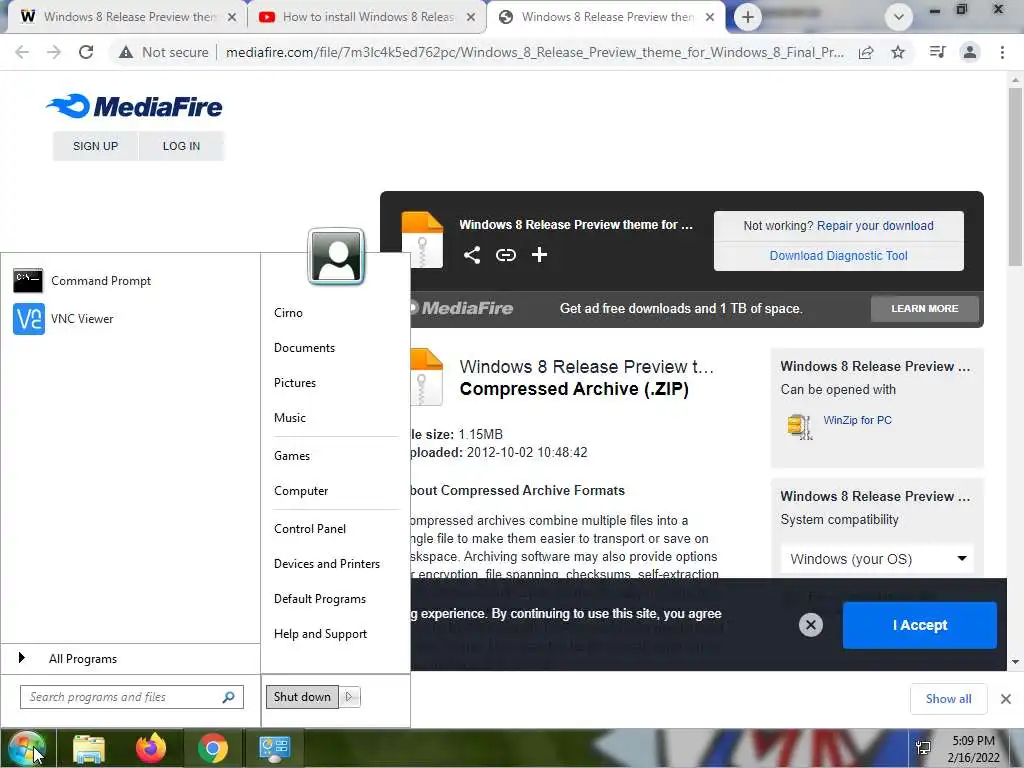Open File Explorer from taskbar

tap(89, 748)
